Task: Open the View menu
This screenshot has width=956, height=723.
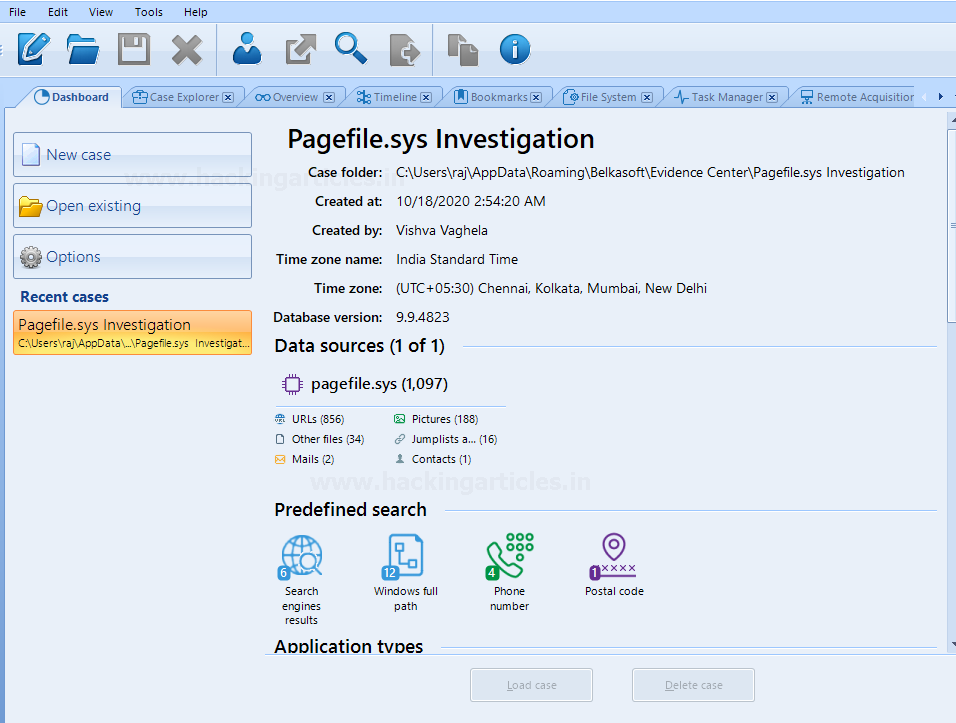Action: point(101,12)
